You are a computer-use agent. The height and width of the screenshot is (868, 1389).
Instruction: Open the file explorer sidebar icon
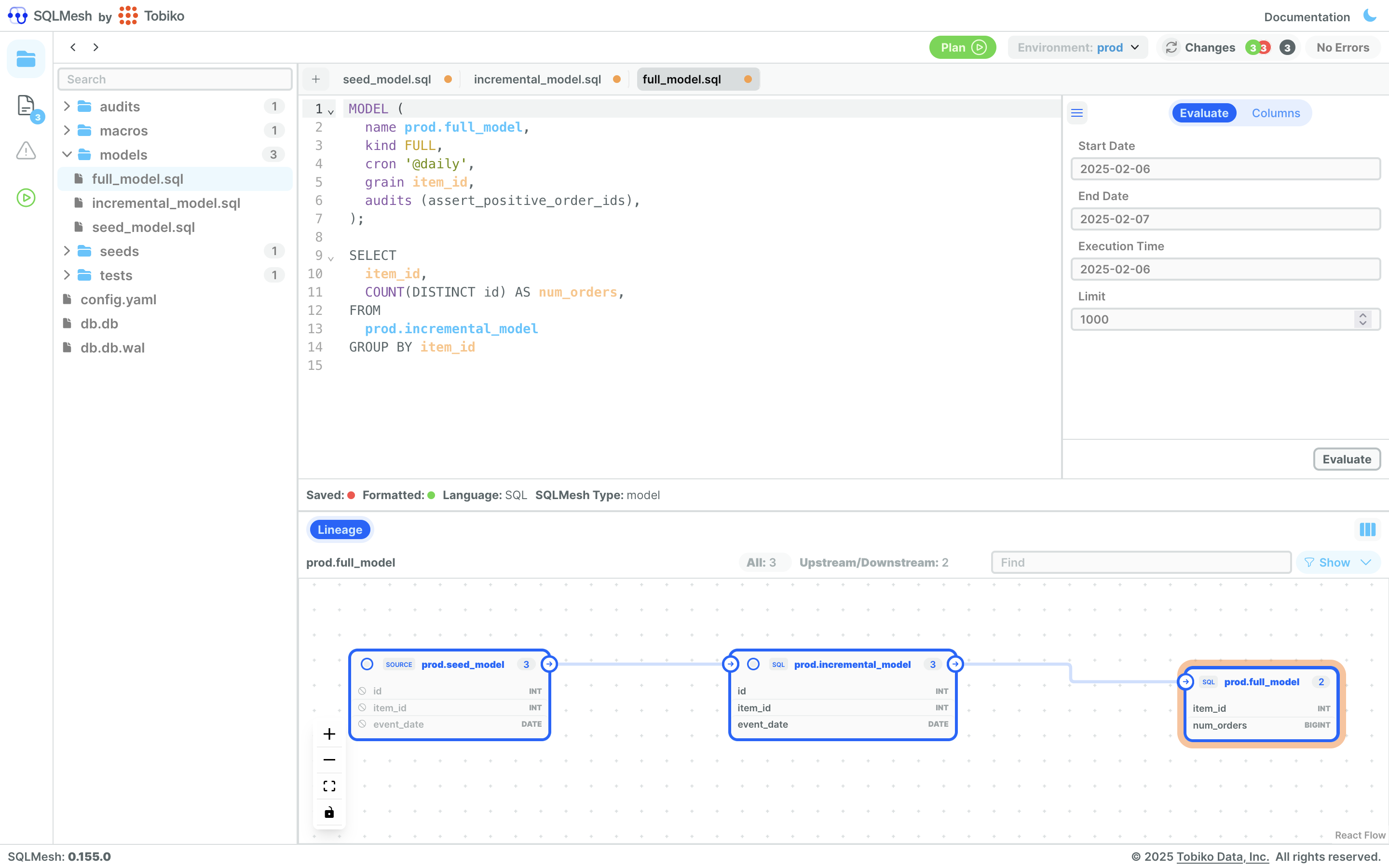coord(26,58)
